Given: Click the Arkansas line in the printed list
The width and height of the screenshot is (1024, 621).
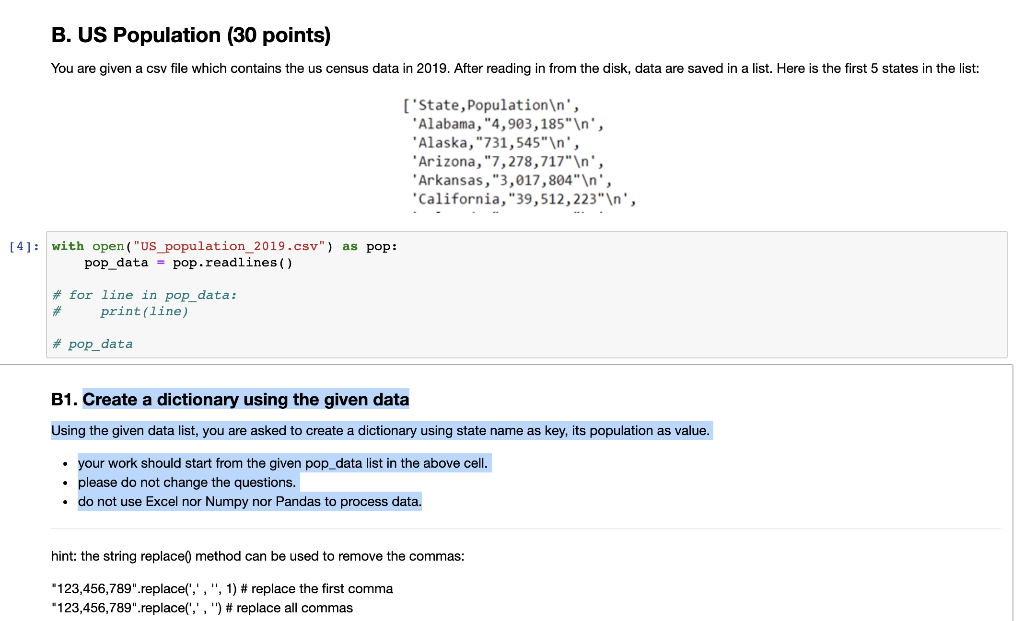Looking at the screenshot, I should tap(514, 180).
